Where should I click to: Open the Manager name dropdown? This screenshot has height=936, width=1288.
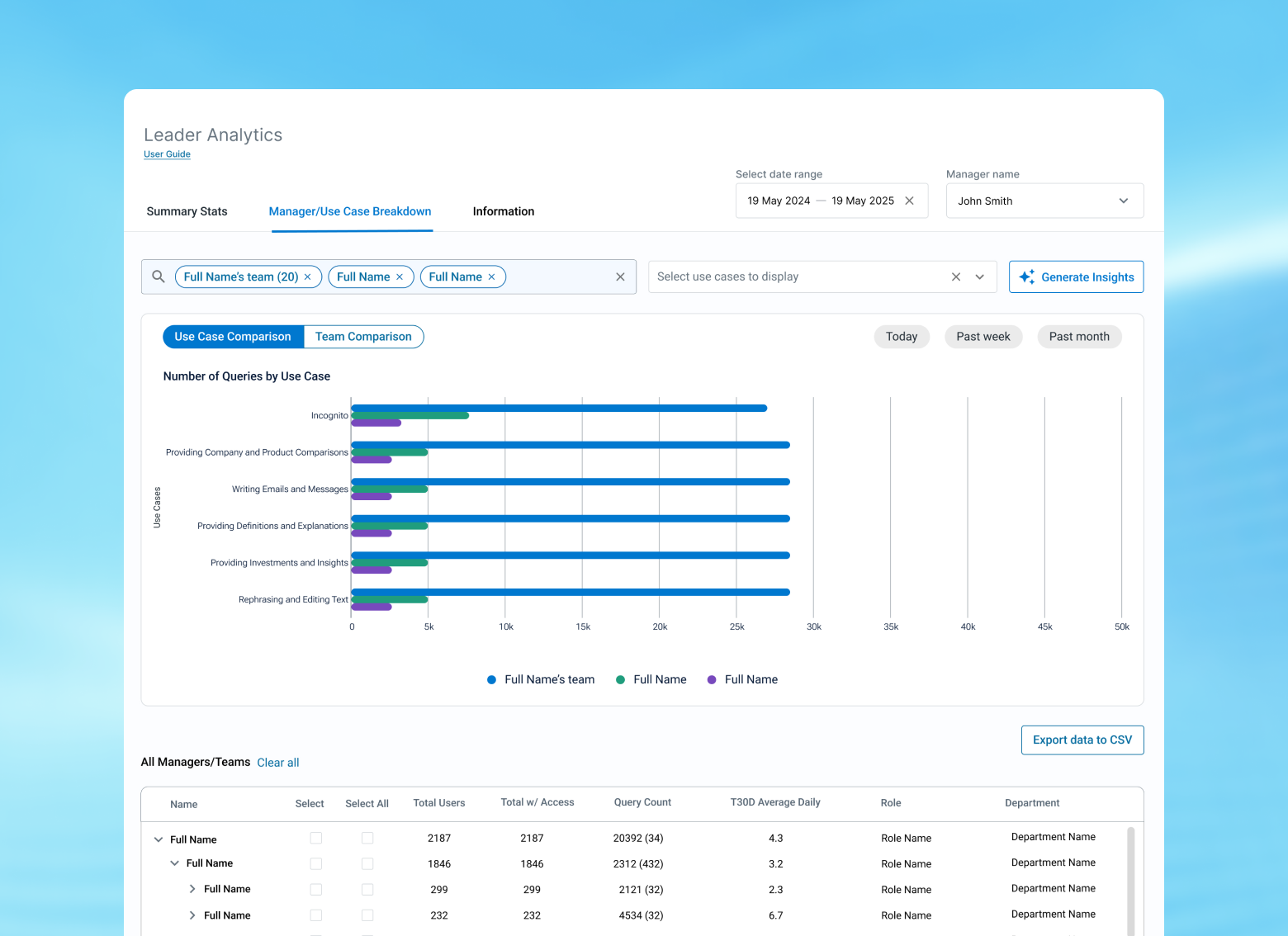[x=1044, y=201]
